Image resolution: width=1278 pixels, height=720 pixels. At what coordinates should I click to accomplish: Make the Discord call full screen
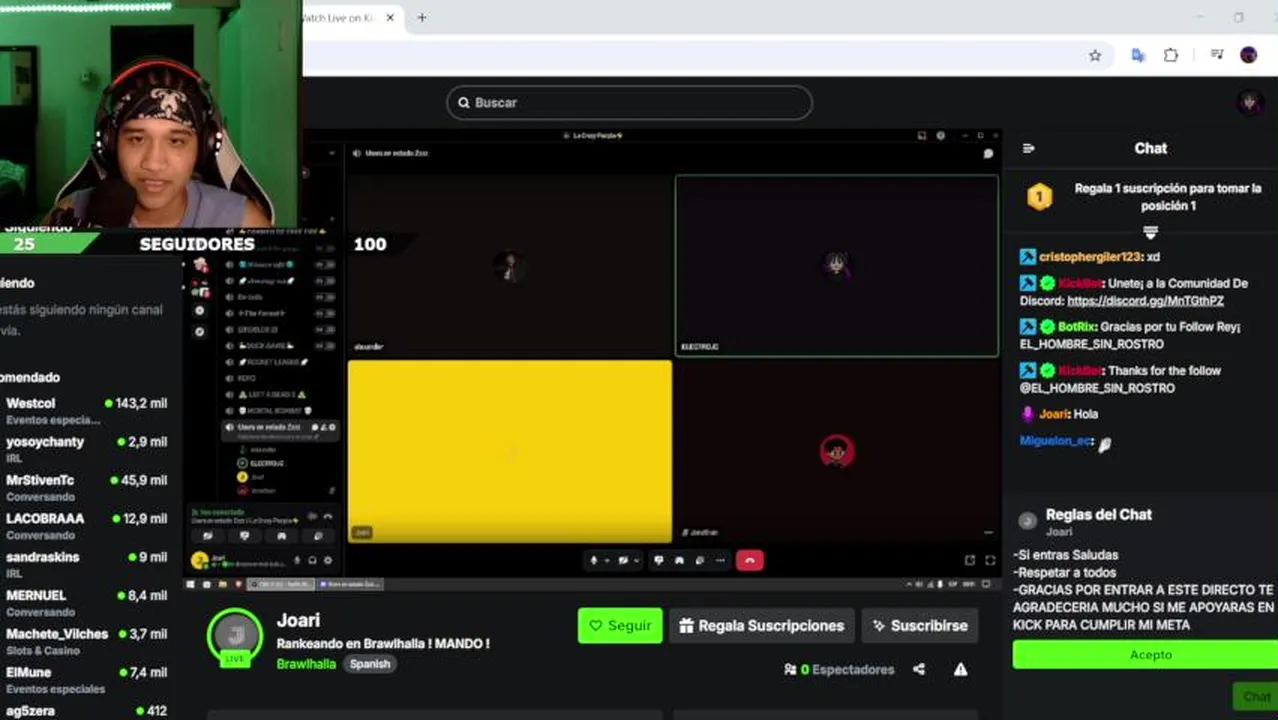990,560
